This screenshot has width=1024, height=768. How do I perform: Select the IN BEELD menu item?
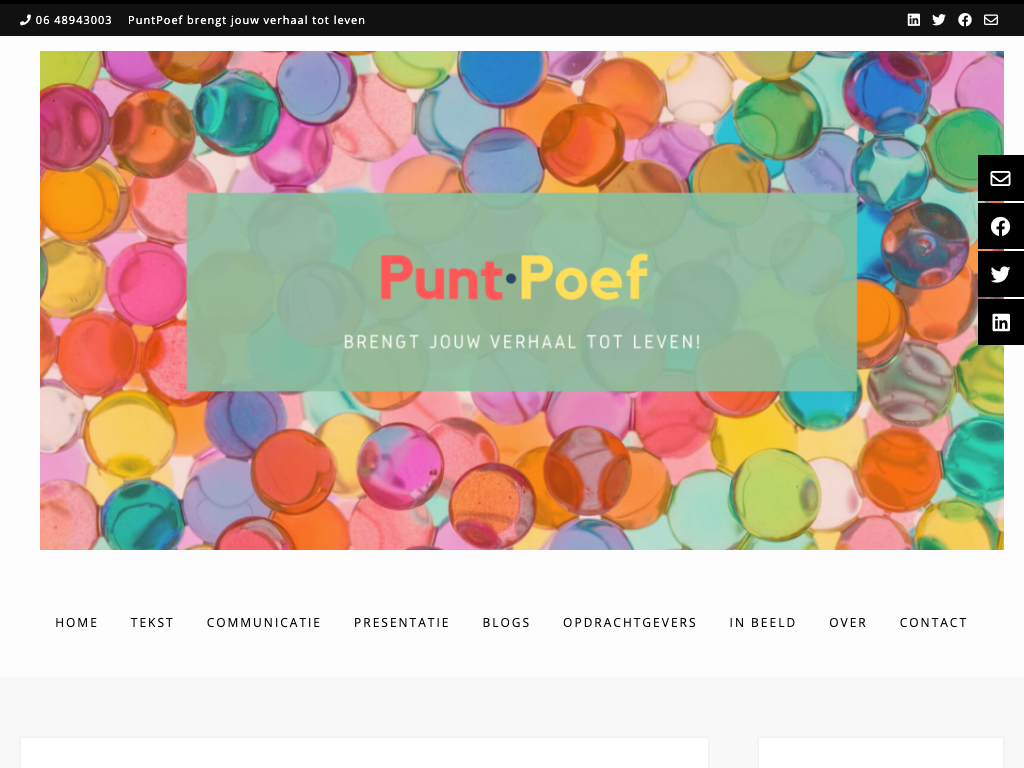point(763,622)
